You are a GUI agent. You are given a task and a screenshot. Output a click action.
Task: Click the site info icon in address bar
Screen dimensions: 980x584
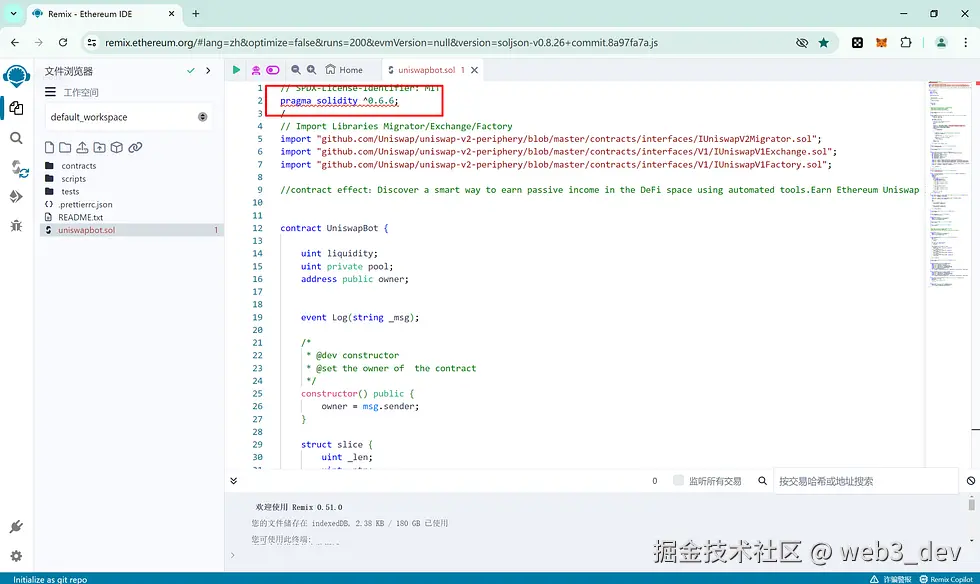[x=92, y=43]
